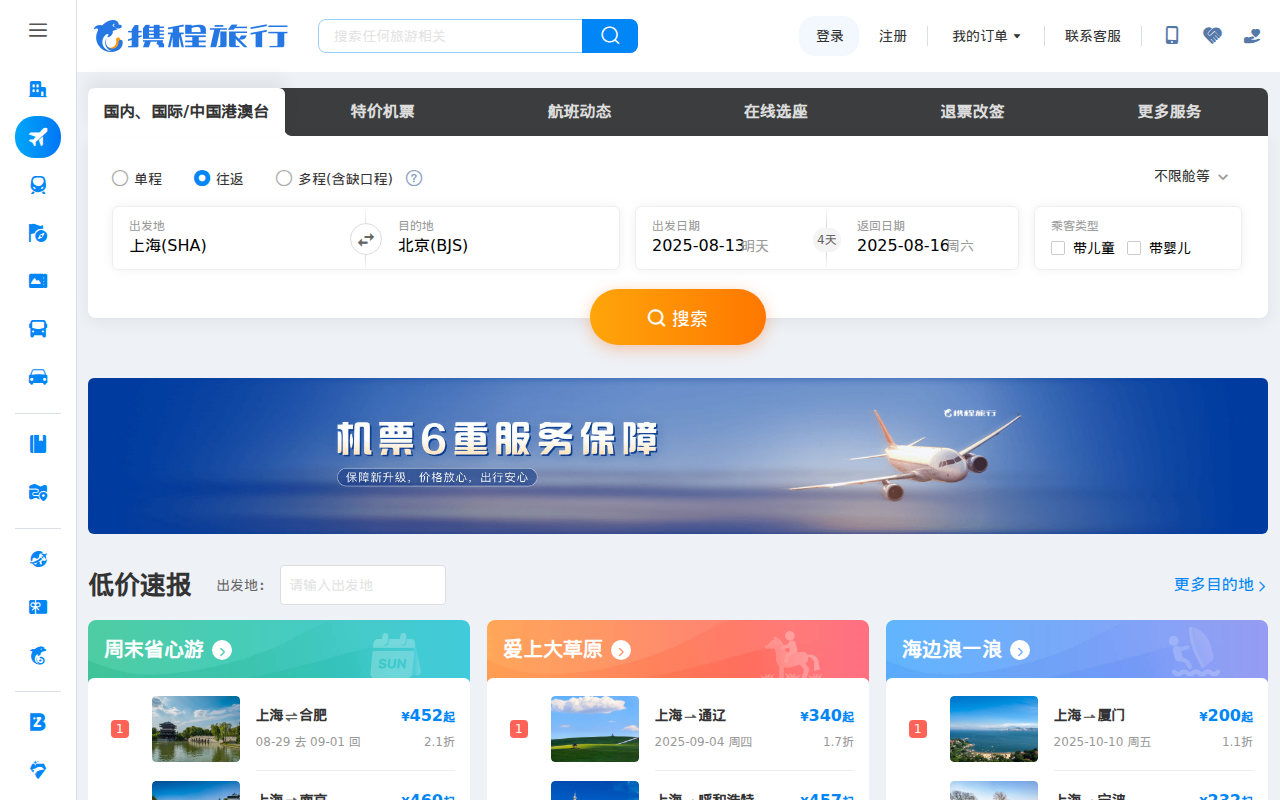This screenshot has width=1280, height=800.
Task: Switch to the 特价机票 tab
Action: 382,112
